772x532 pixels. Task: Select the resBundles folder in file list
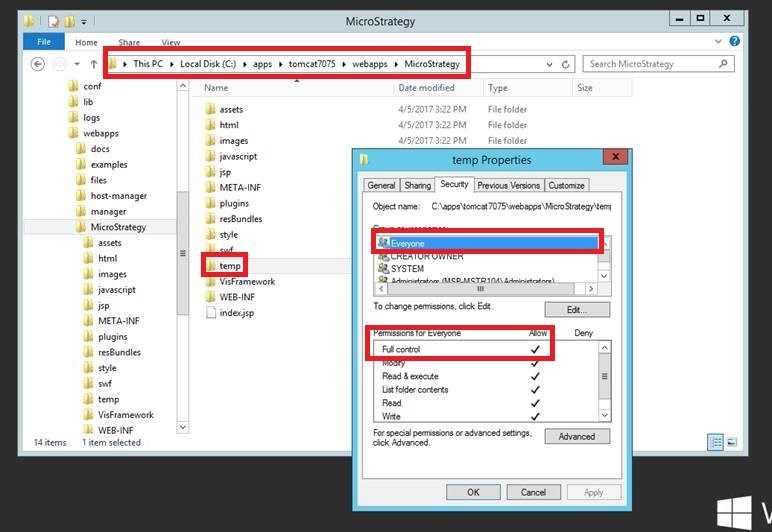(241, 219)
